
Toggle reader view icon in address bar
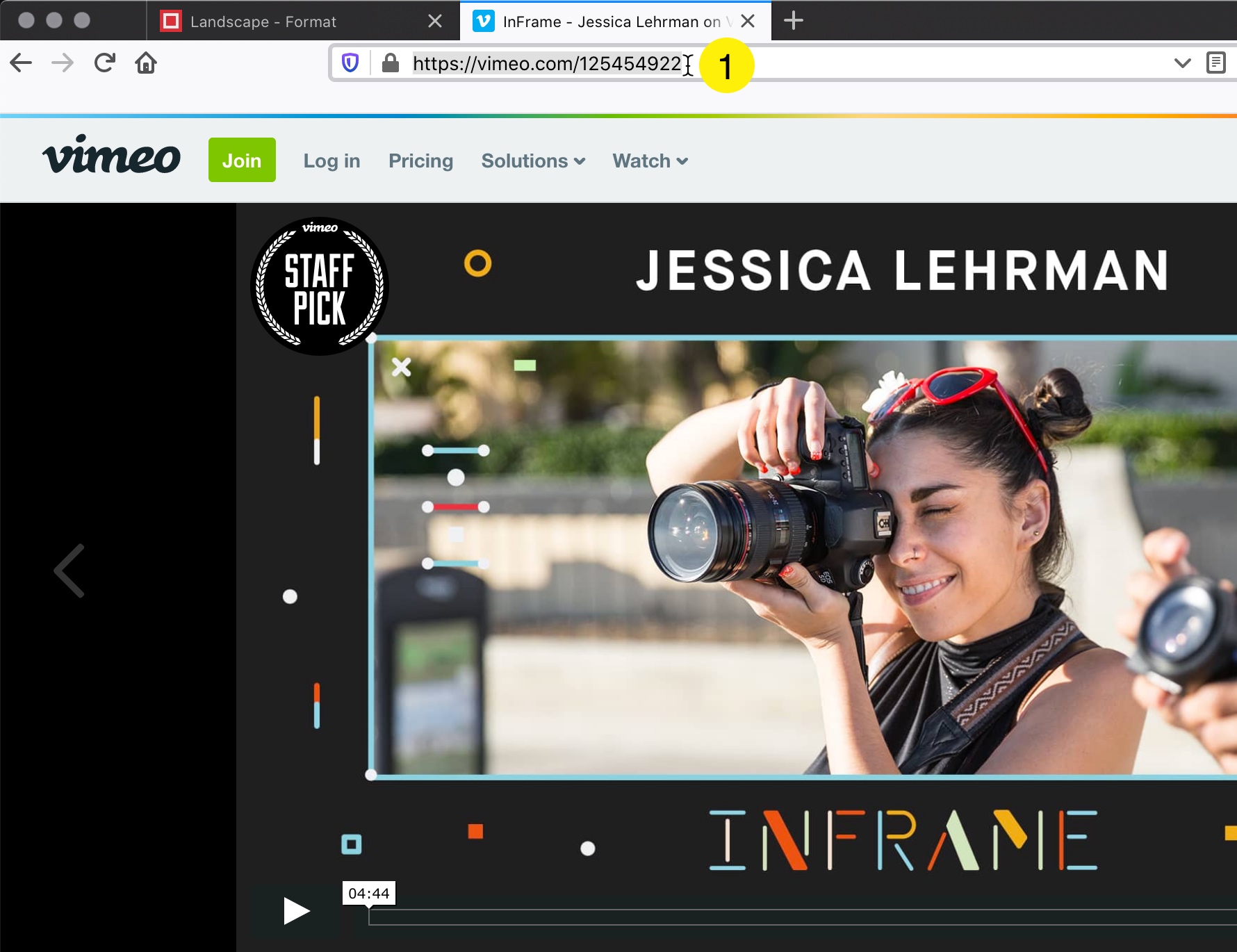click(x=1216, y=63)
